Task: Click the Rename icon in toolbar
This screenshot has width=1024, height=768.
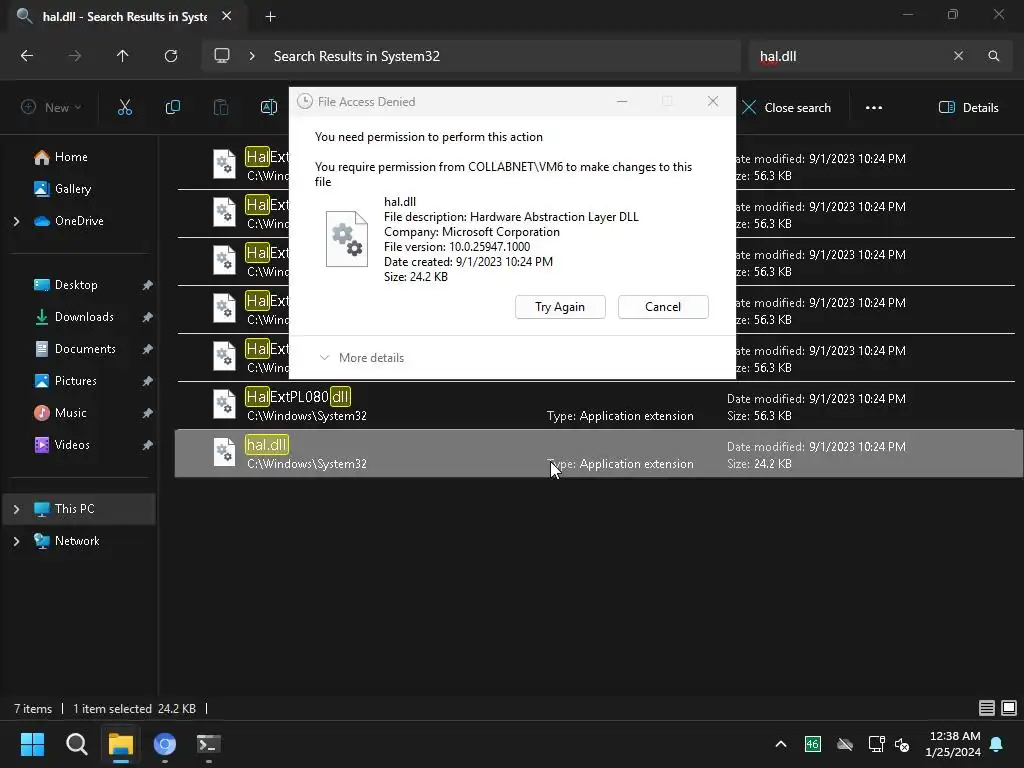Action: point(268,107)
